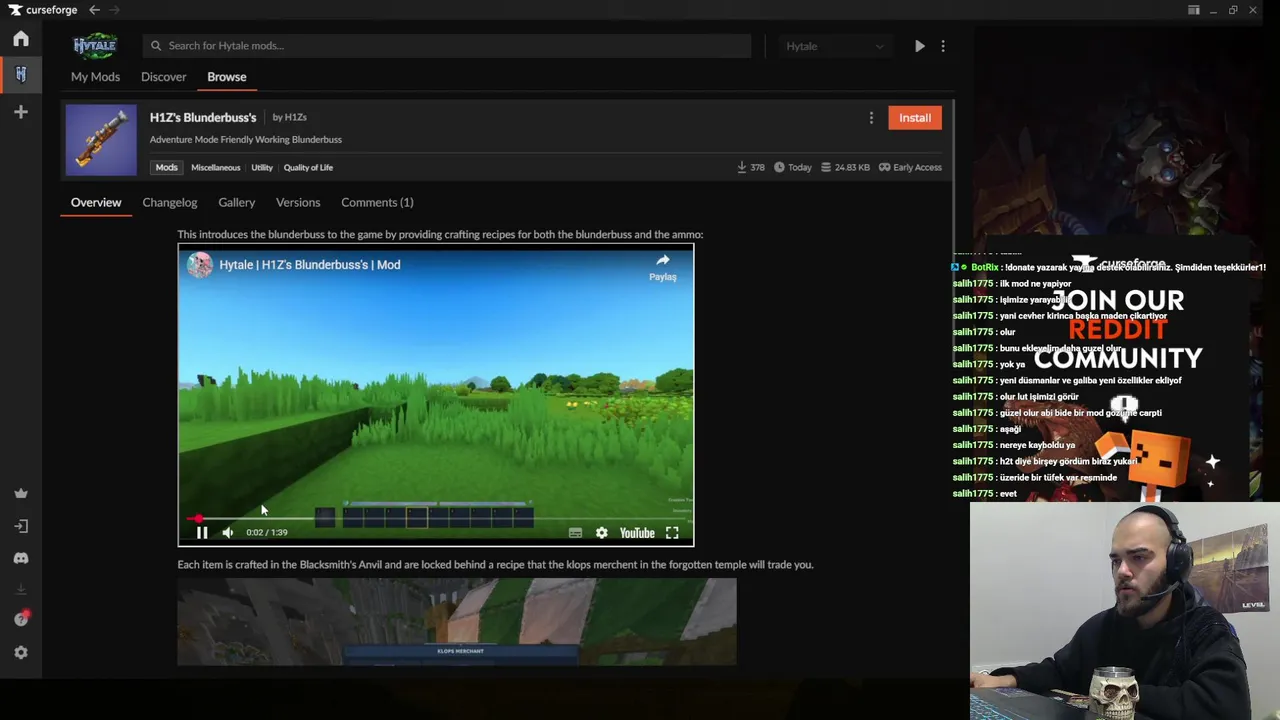This screenshot has height=720, width=1280.
Task: Open author link H1Zs
Action: [296, 117]
